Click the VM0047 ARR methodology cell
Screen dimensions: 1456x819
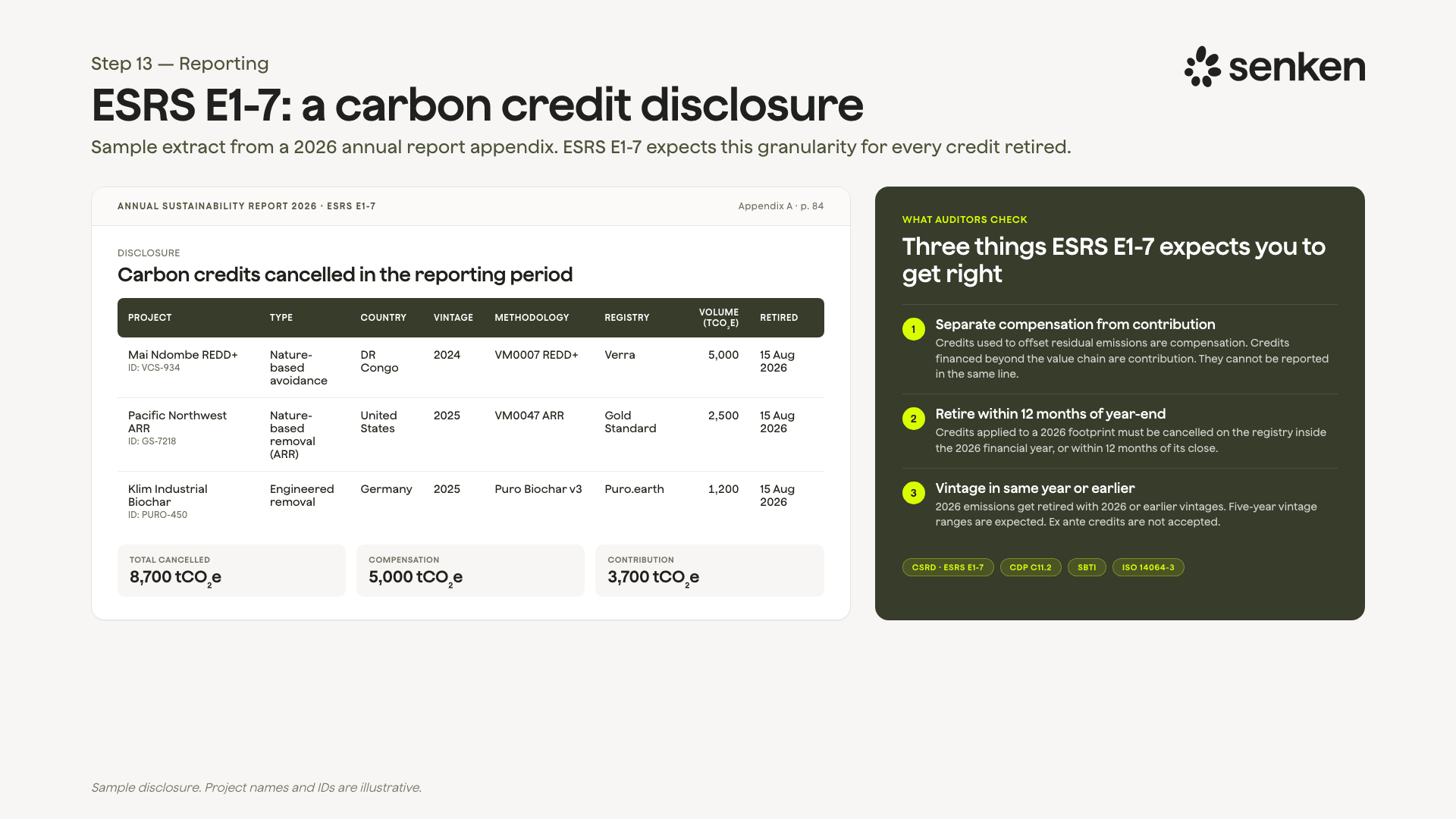(529, 416)
